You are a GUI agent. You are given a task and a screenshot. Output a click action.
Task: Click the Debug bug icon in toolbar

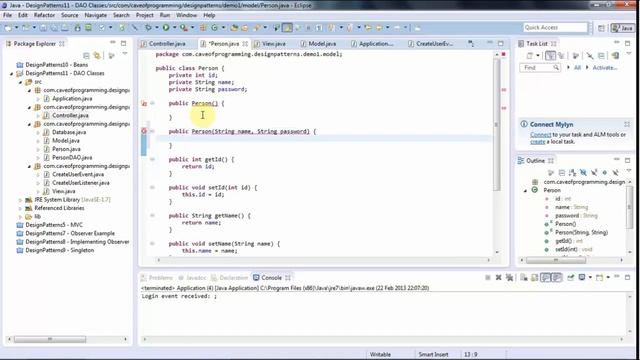click(148, 27)
